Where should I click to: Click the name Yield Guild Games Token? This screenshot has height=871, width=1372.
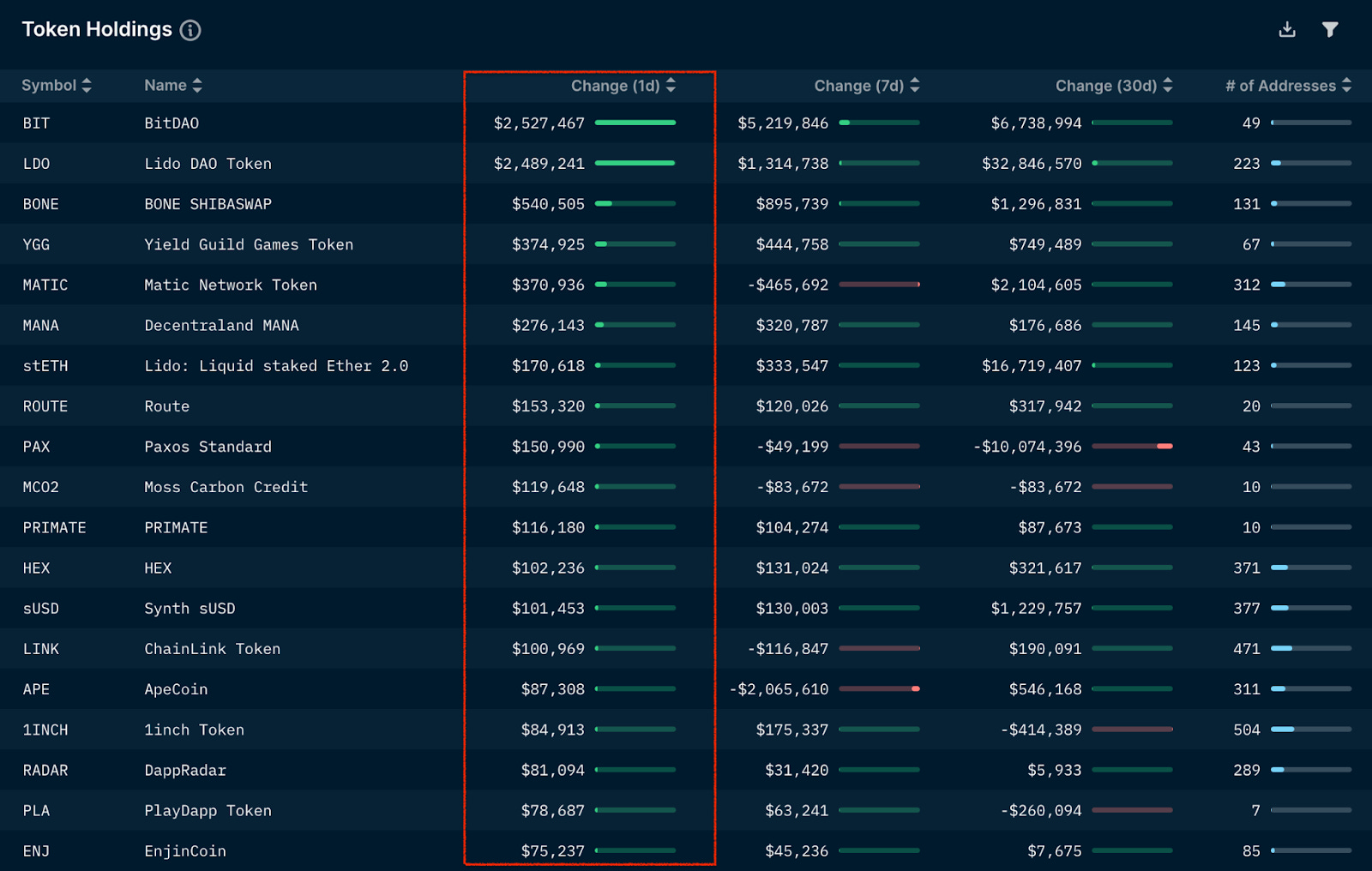(x=249, y=244)
